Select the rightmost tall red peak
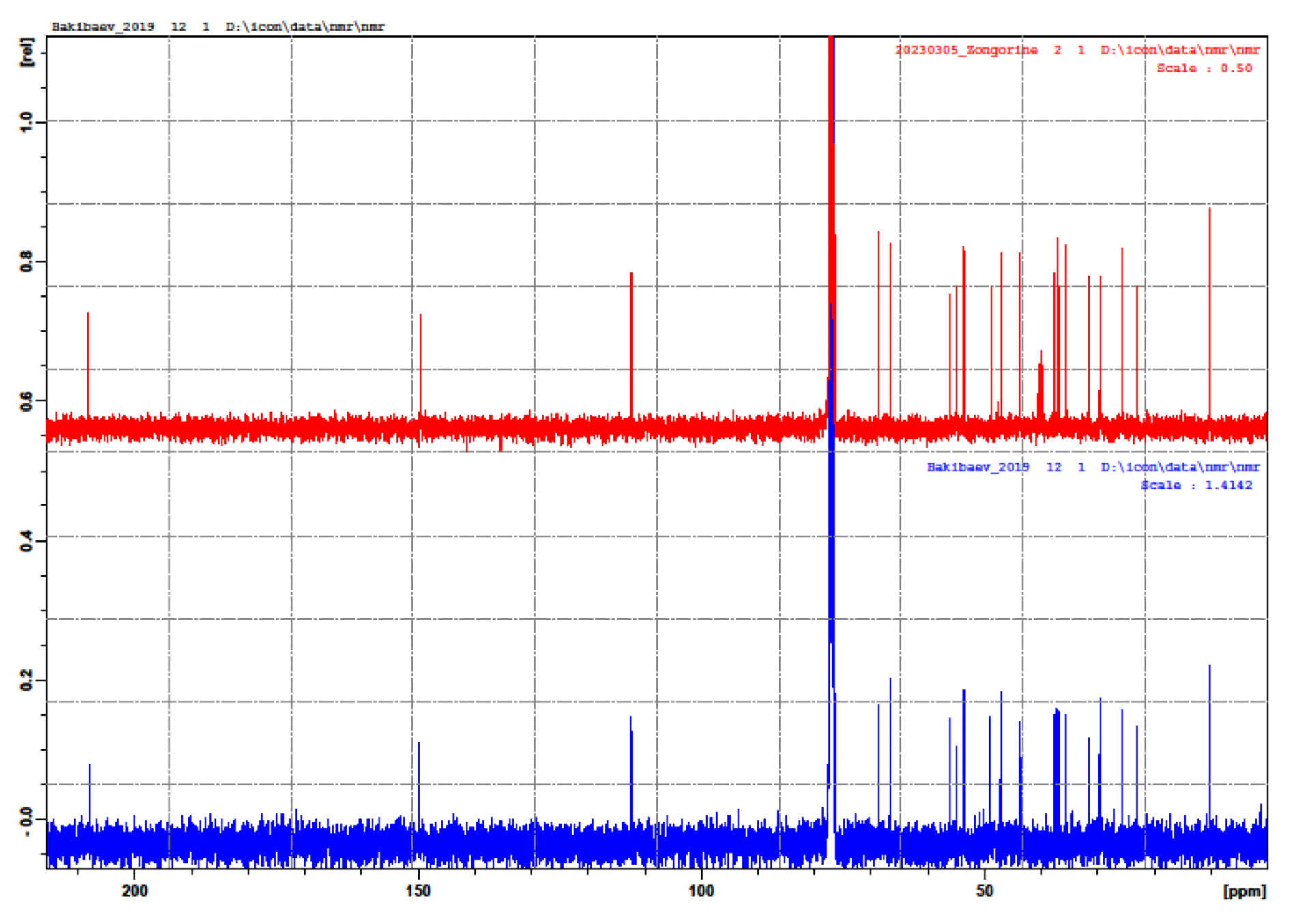 [x=1210, y=307]
